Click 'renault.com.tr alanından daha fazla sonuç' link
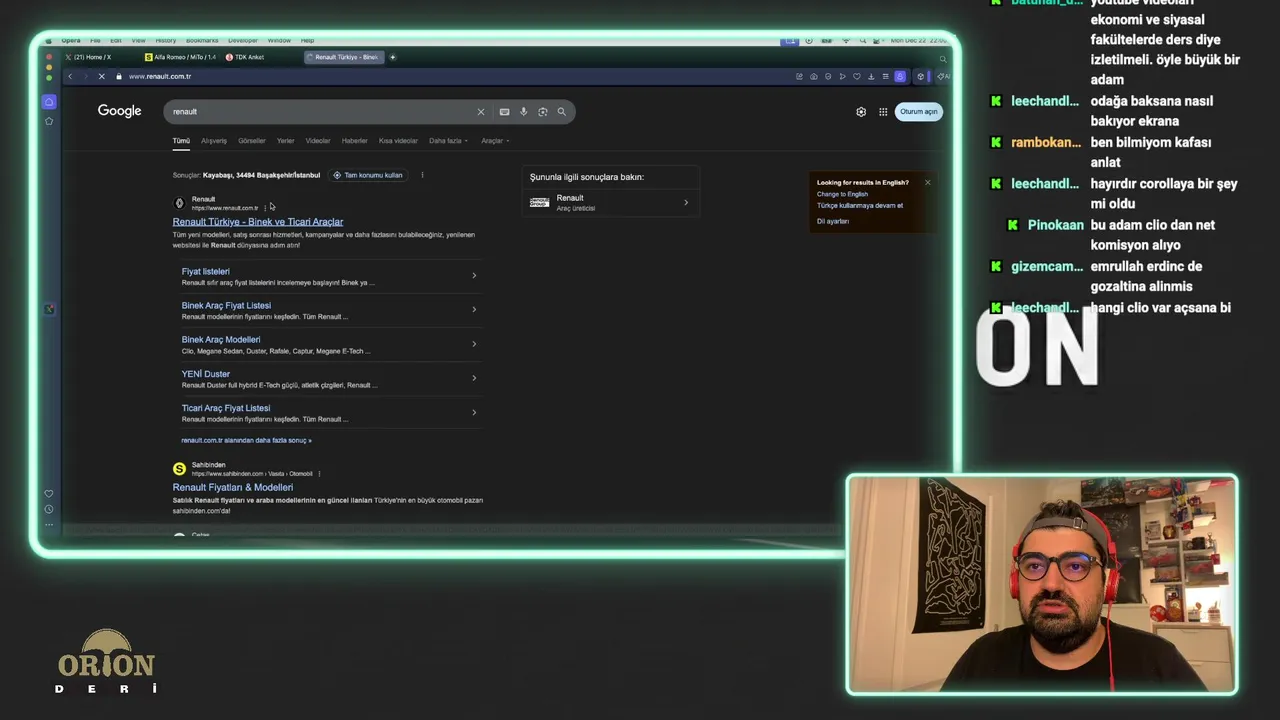 (246, 440)
